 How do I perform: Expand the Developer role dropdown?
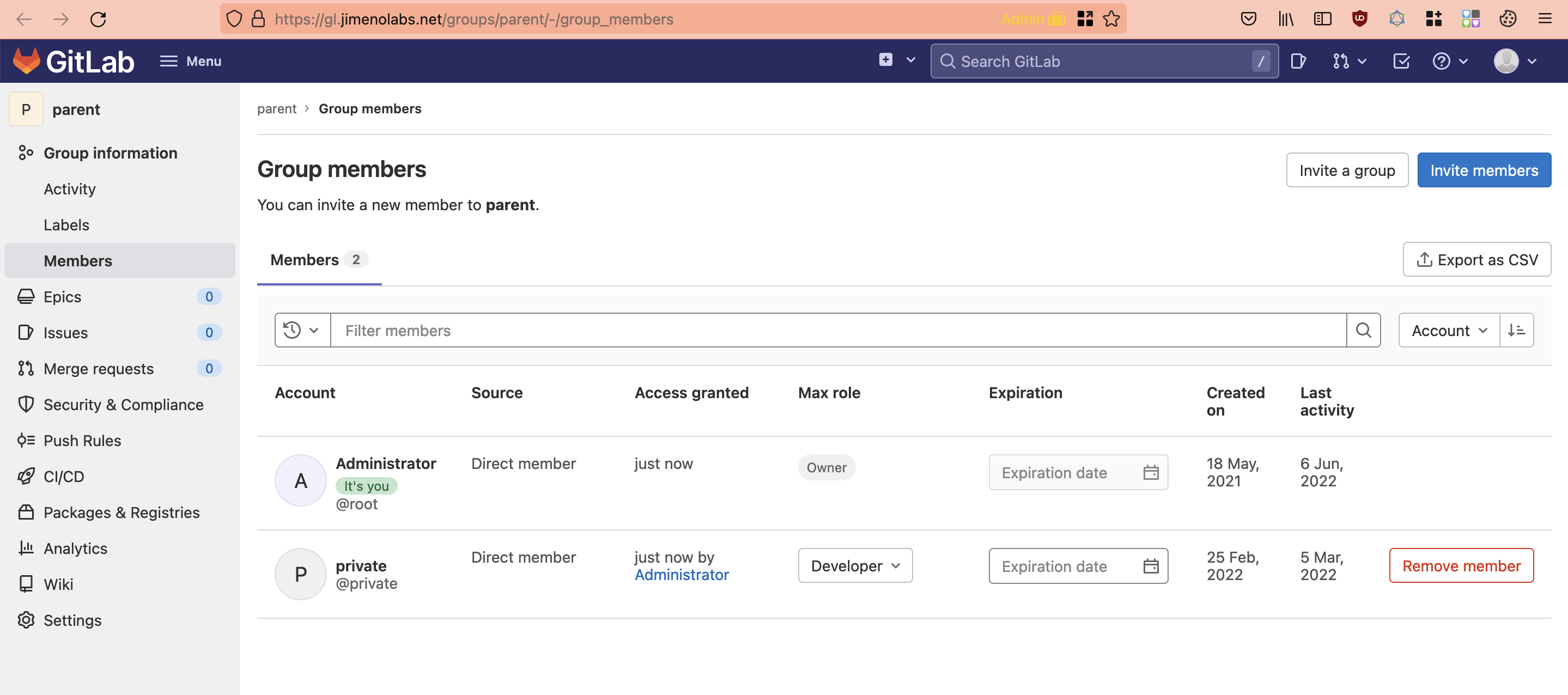coord(855,566)
